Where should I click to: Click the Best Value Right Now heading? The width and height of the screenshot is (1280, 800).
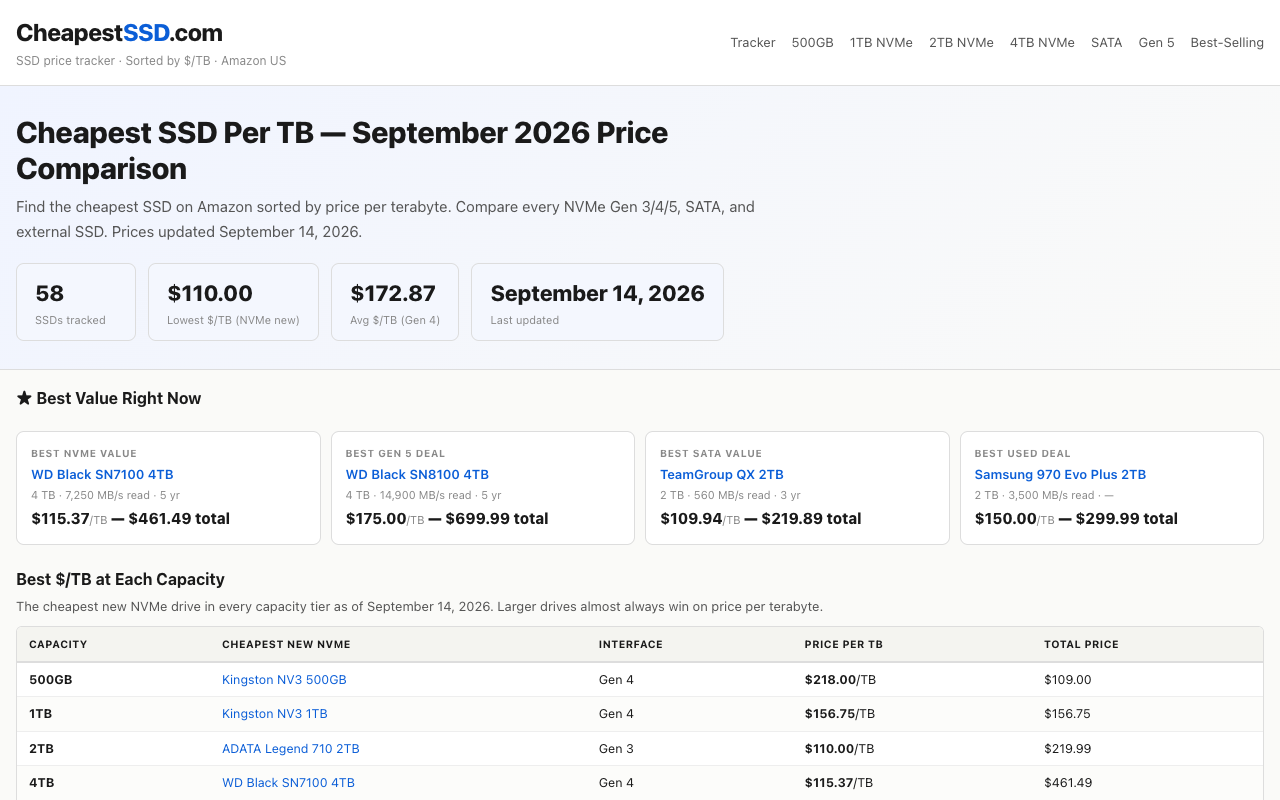[x=109, y=398]
